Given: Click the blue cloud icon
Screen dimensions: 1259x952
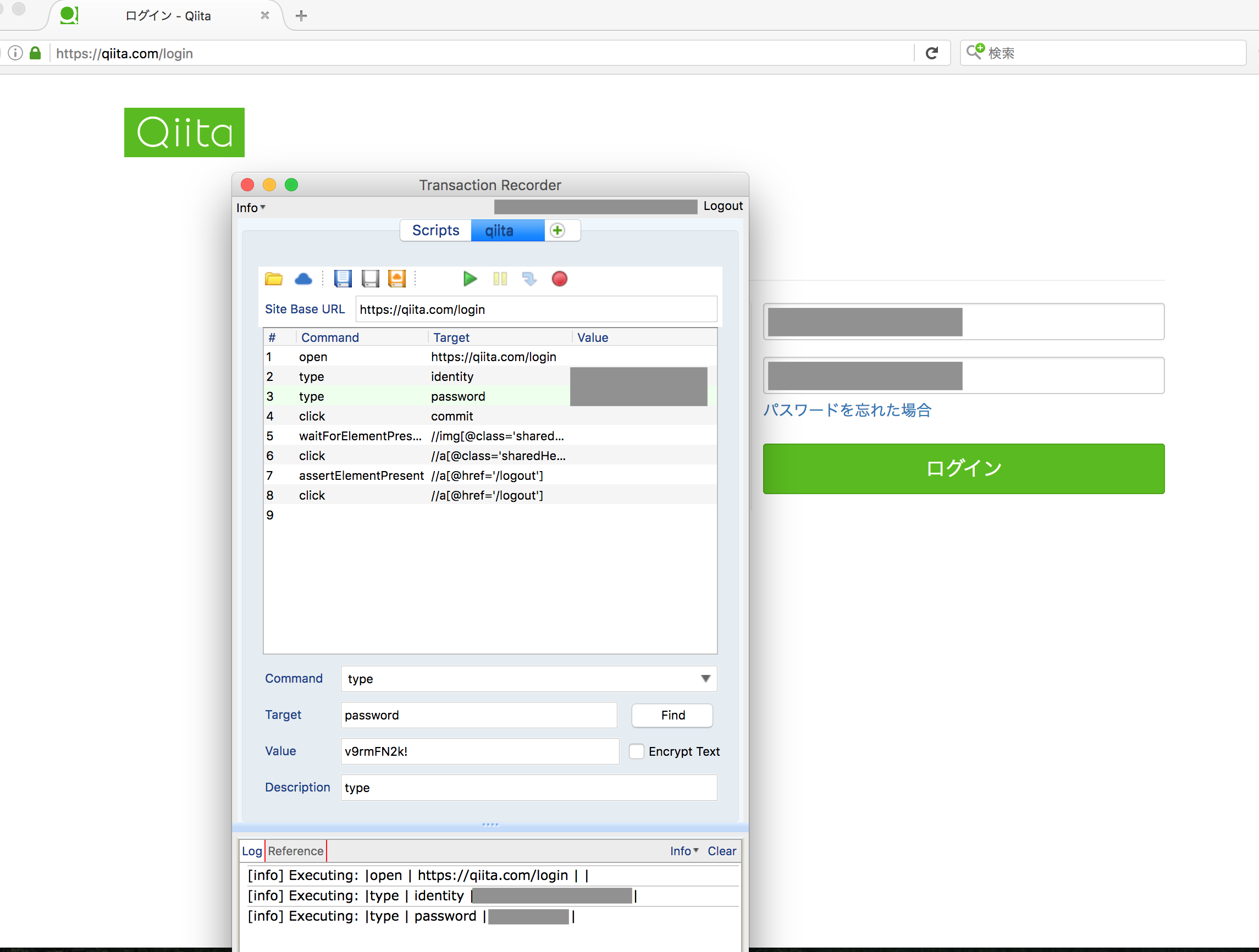Looking at the screenshot, I should (x=303, y=279).
